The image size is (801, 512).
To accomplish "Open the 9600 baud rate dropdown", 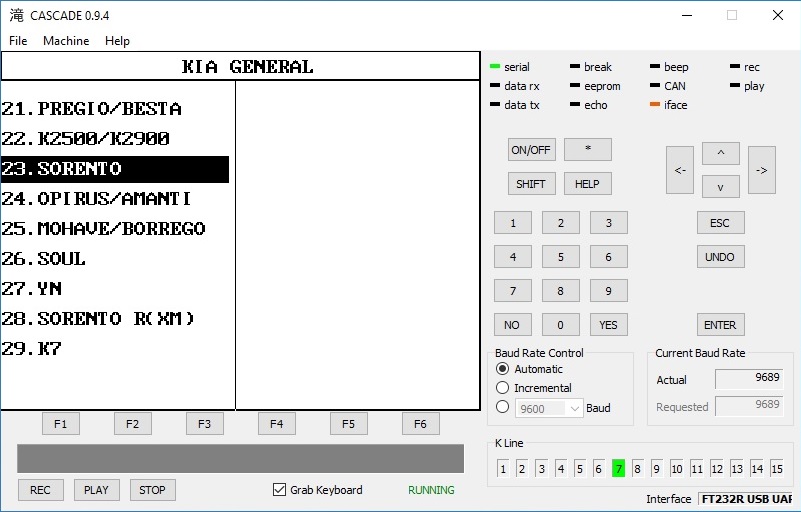I will point(549,408).
